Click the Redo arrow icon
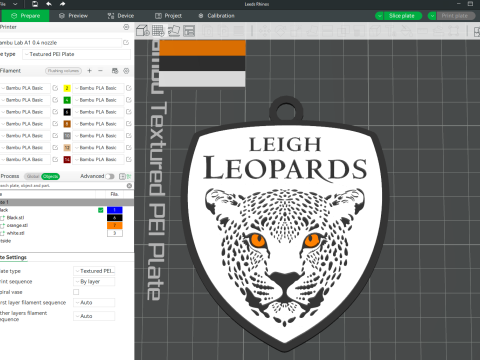 point(62,4)
